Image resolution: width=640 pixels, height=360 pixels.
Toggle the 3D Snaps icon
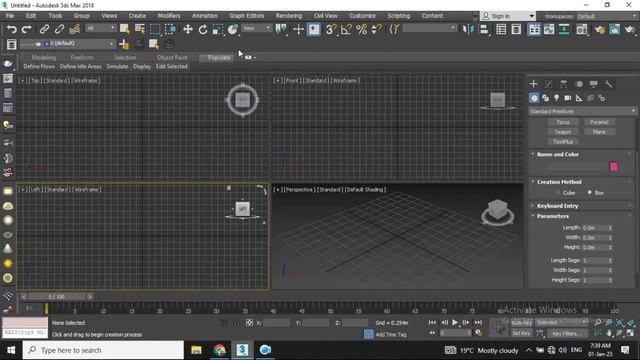(x=331, y=29)
